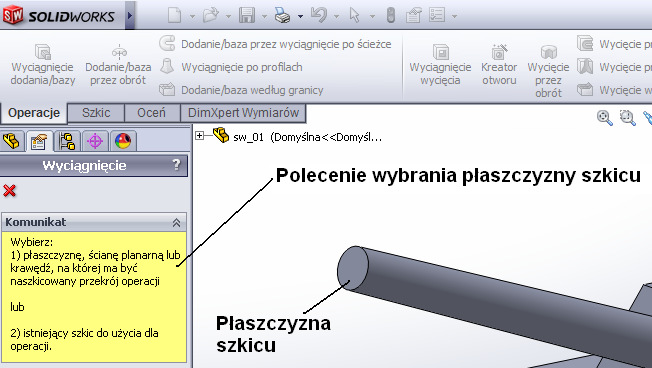Open the Options dropdown arrow
652x368 pixels.
(x=454, y=17)
